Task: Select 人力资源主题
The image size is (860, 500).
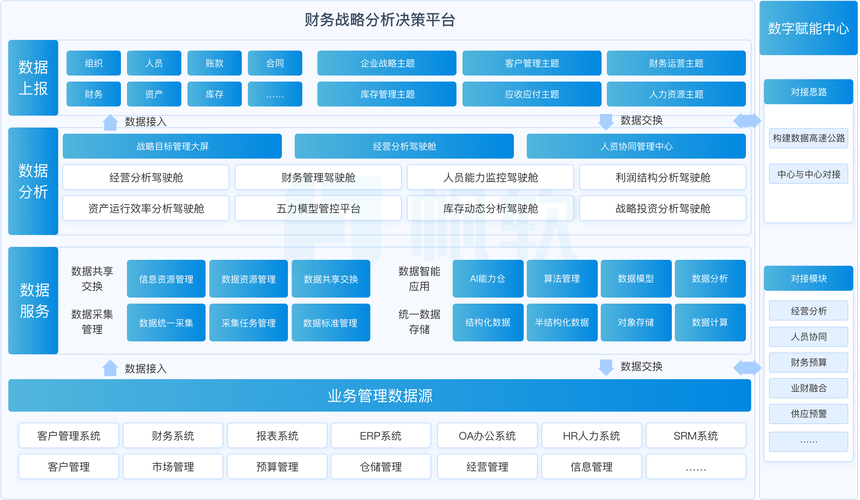Action: point(676,94)
